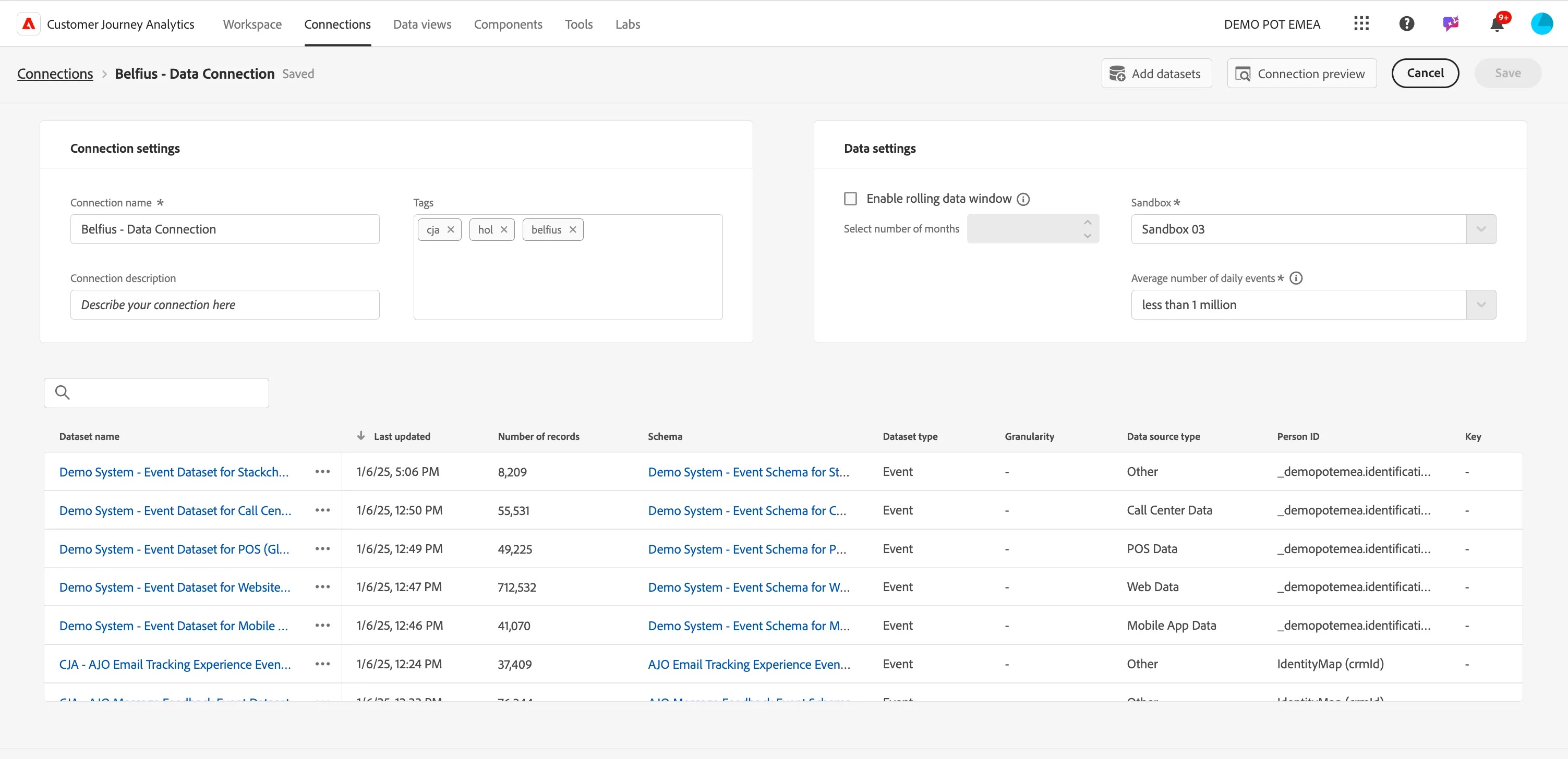The width and height of the screenshot is (1568, 759).
Task: Remove the belfius tag
Action: tap(572, 229)
